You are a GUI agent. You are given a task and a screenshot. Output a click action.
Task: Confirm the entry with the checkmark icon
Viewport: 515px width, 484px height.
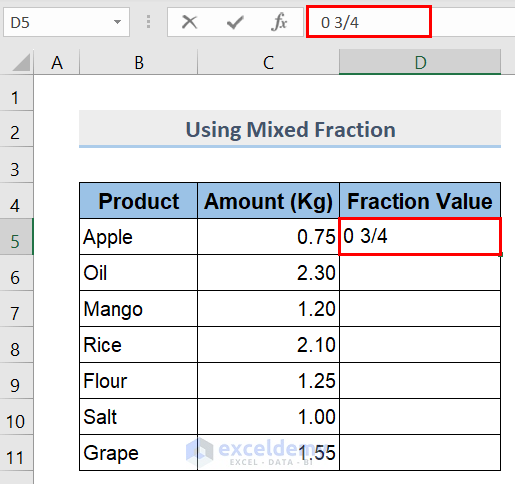[x=235, y=23]
